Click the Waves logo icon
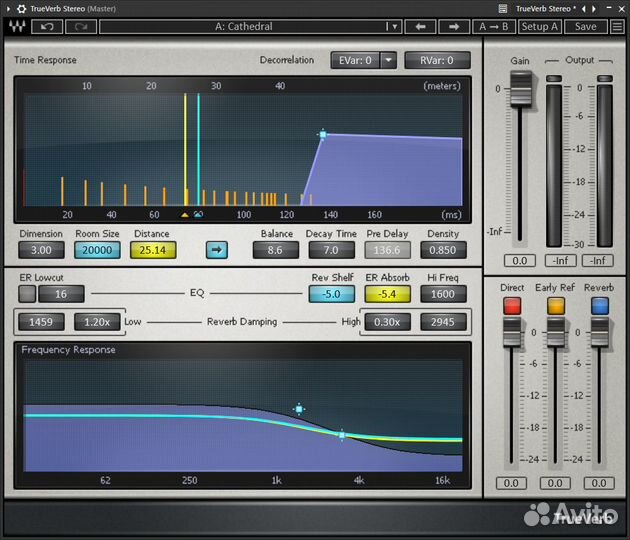 [17, 27]
